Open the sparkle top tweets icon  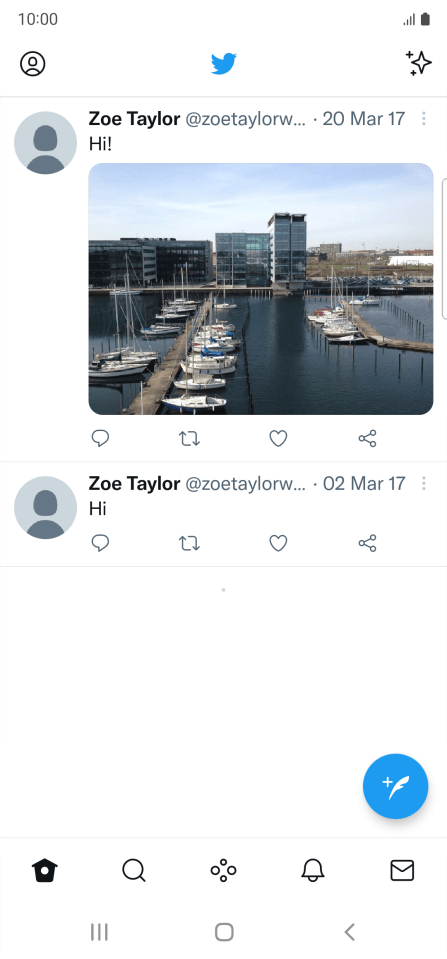click(x=419, y=63)
